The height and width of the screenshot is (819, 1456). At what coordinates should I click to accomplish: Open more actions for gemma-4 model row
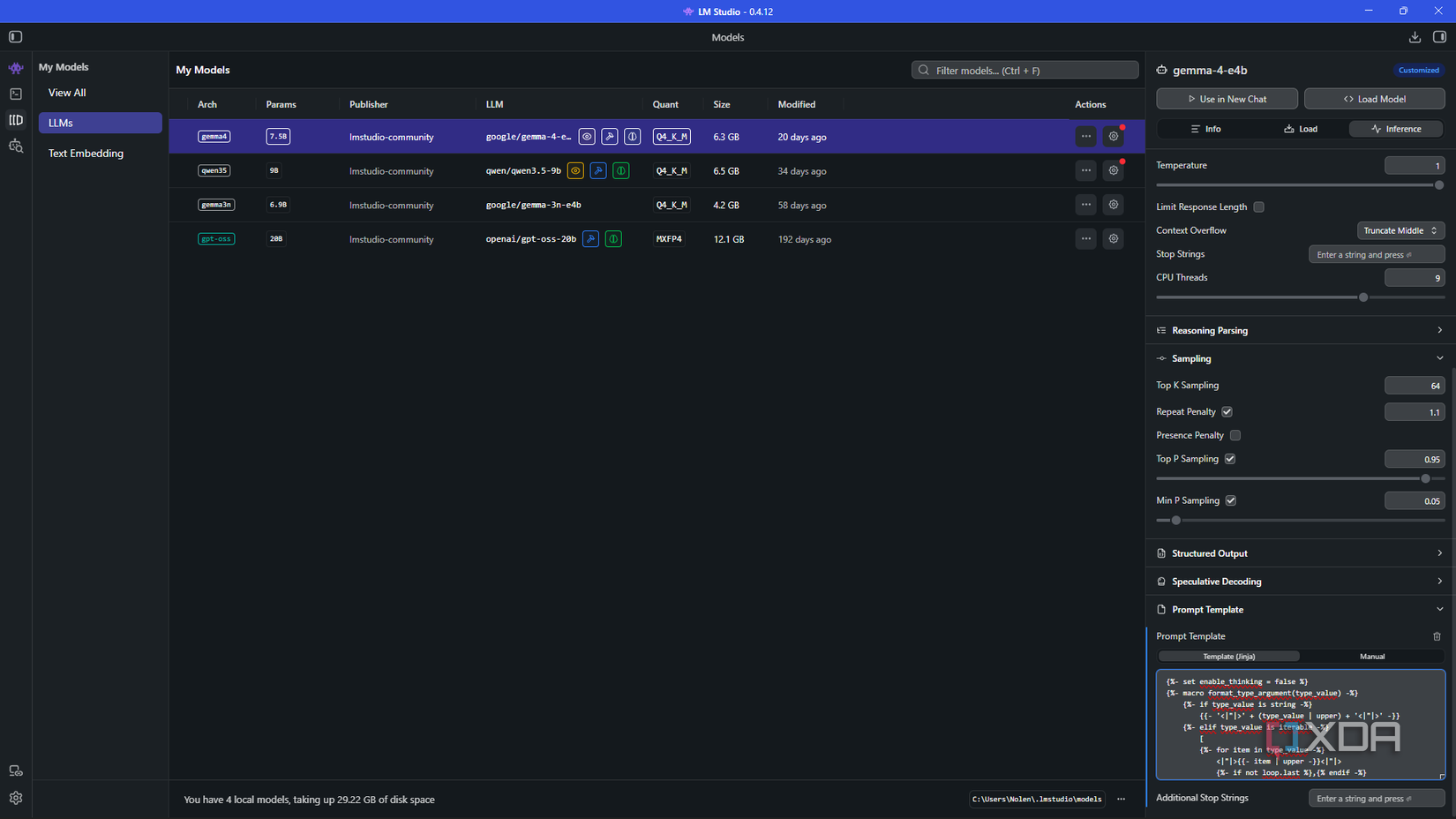(x=1086, y=137)
